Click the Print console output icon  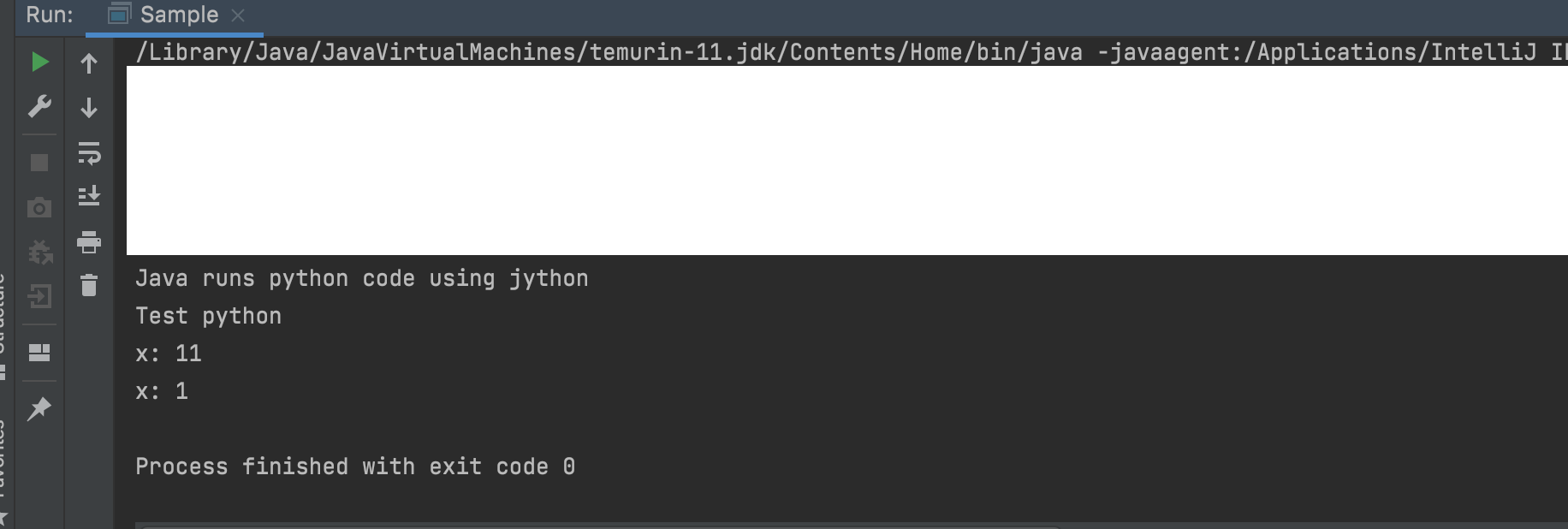[89, 242]
